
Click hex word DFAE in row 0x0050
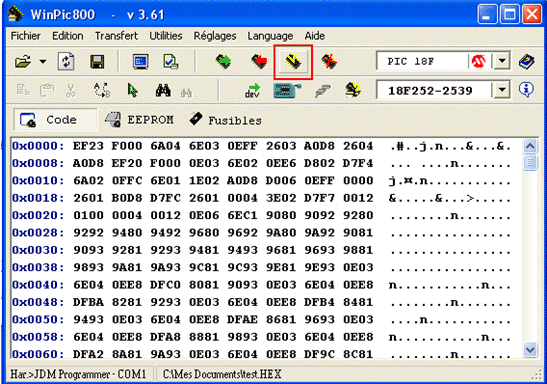click(x=242, y=319)
